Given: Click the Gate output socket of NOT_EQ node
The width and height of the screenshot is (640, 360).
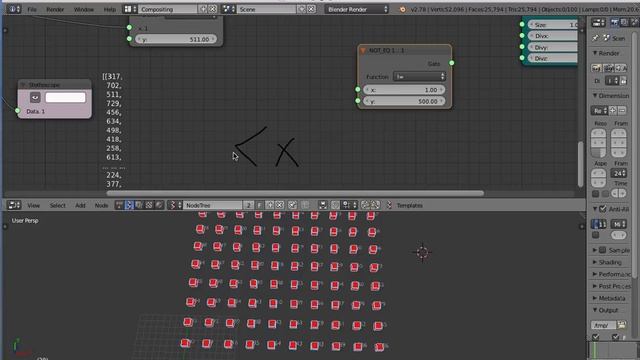Looking at the screenshot, I should coord(451,63).
